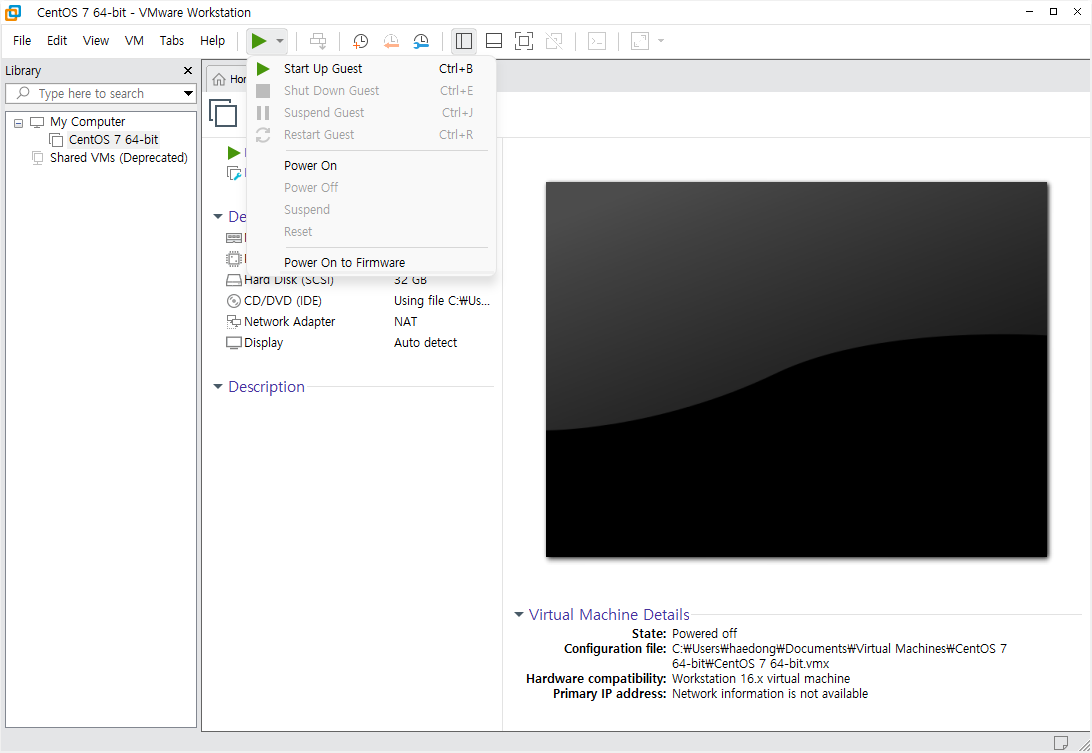Toggle the thumbnail bar view icon
This screenshot has height=753, width=1092.
(494, 41)
